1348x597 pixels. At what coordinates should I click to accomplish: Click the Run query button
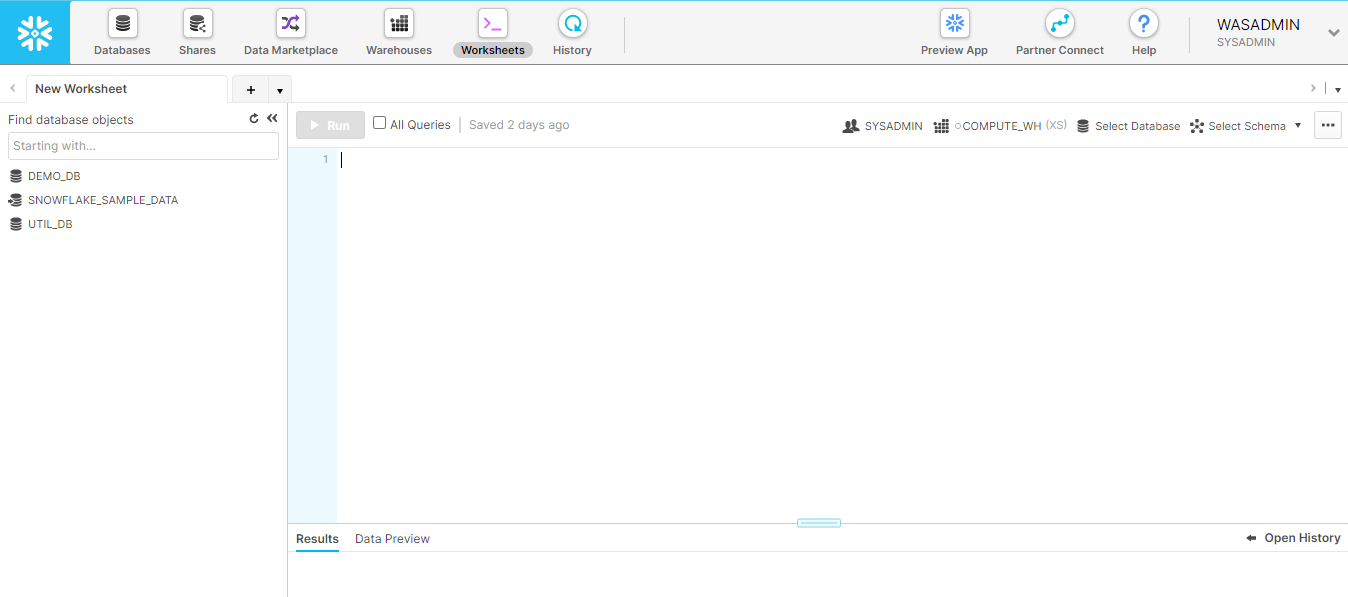[x=330, y=125]
